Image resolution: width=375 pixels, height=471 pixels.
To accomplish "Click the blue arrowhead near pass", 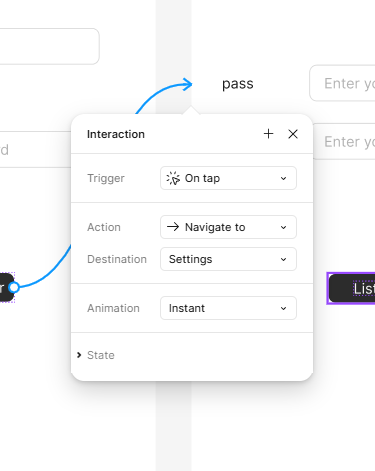I will click(188, 84).
